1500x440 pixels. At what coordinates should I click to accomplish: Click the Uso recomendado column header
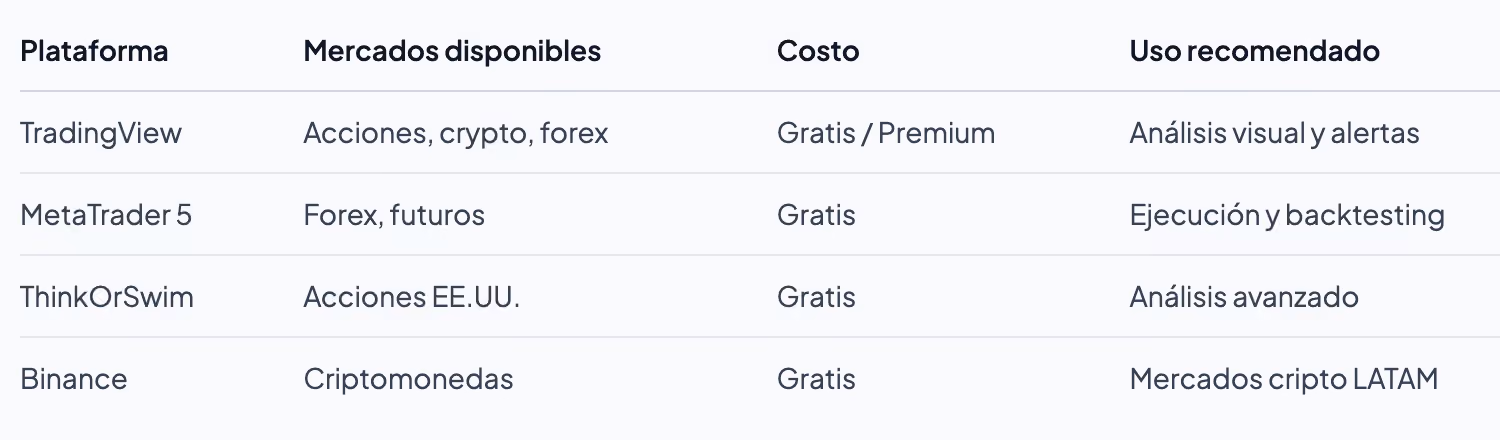[x=1255, y=51]
